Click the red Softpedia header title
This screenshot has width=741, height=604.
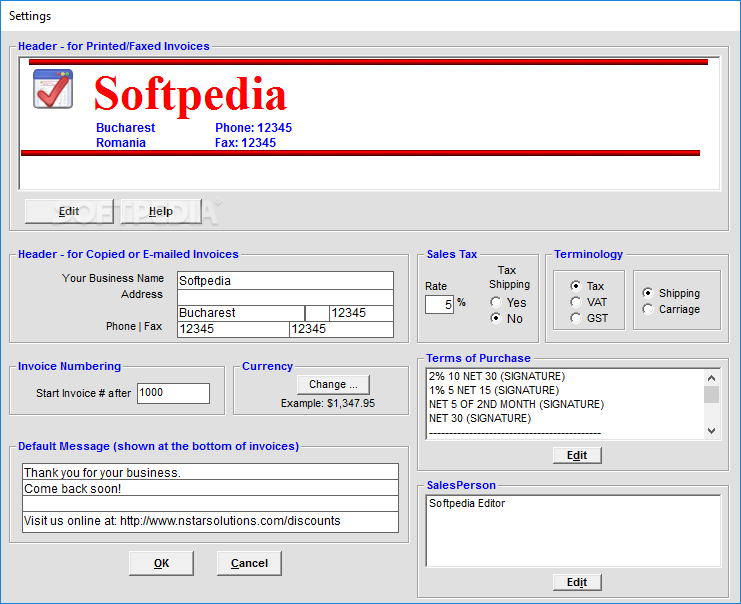tap(190, 95)
